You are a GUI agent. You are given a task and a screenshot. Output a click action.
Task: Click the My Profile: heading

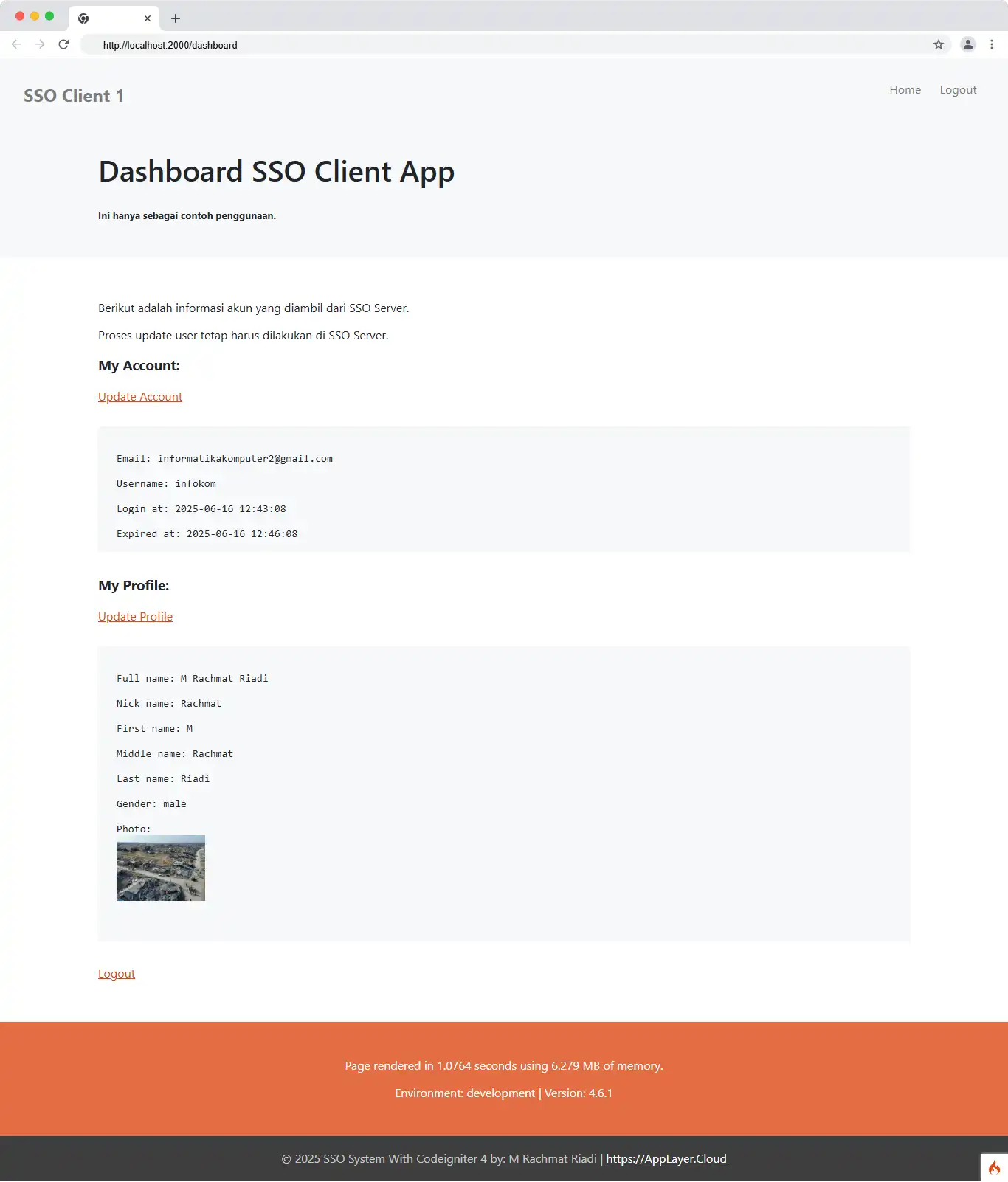tap(134, 586)
